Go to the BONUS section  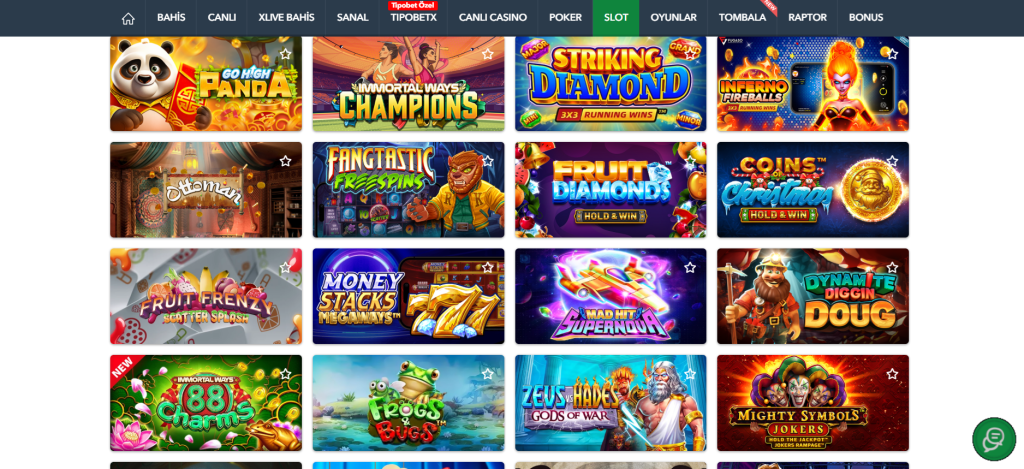click(865, 18)
